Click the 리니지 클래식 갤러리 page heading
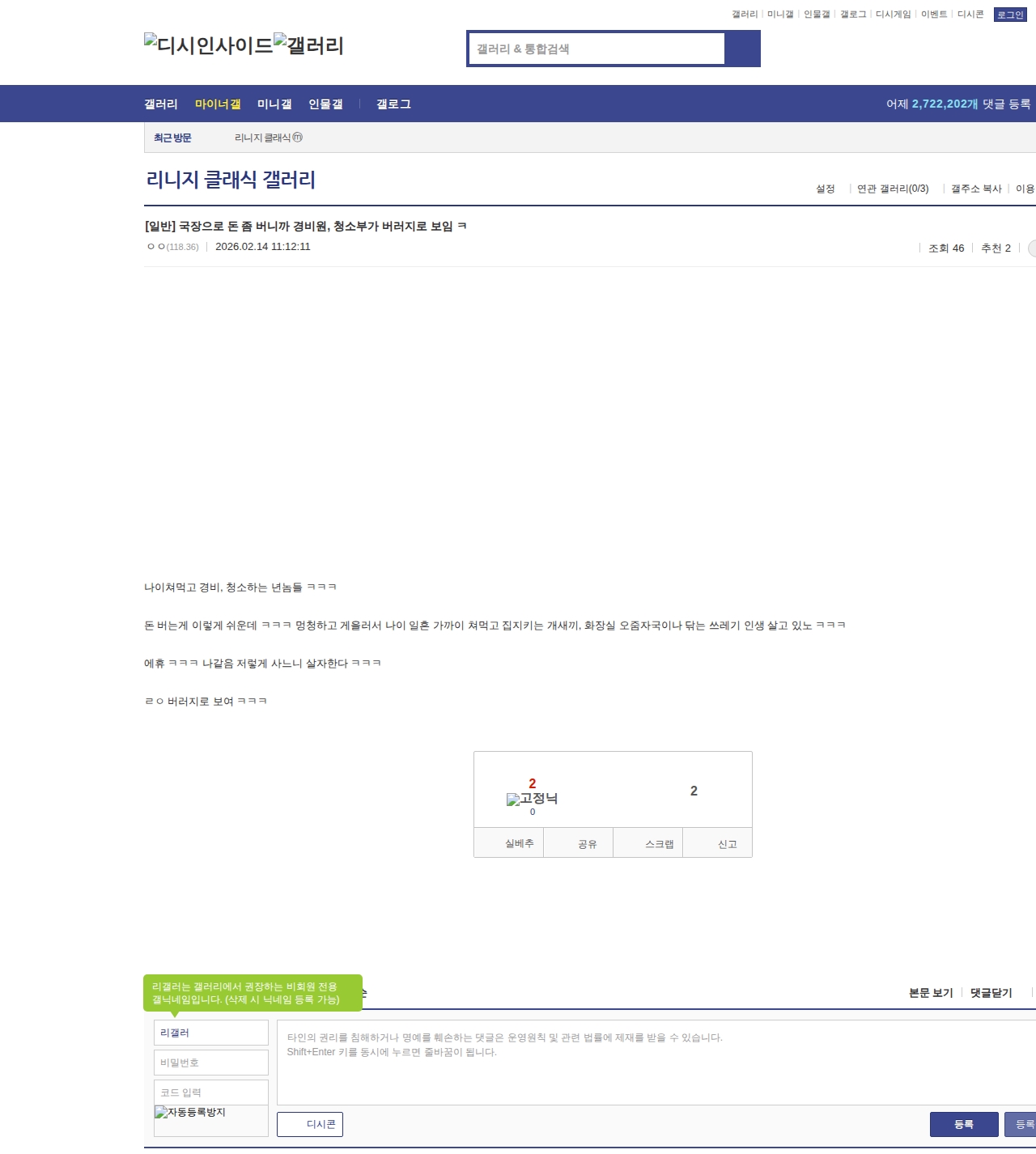Screen dimensions: 1036x1154 tap(231, 180)
